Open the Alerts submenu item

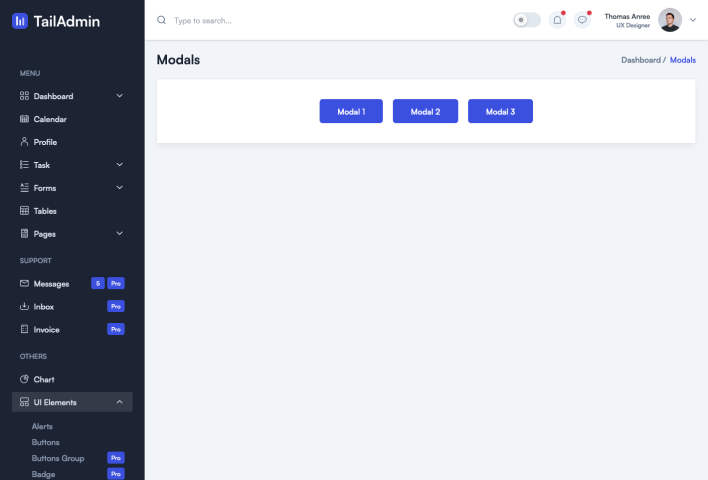coord(42,426)
